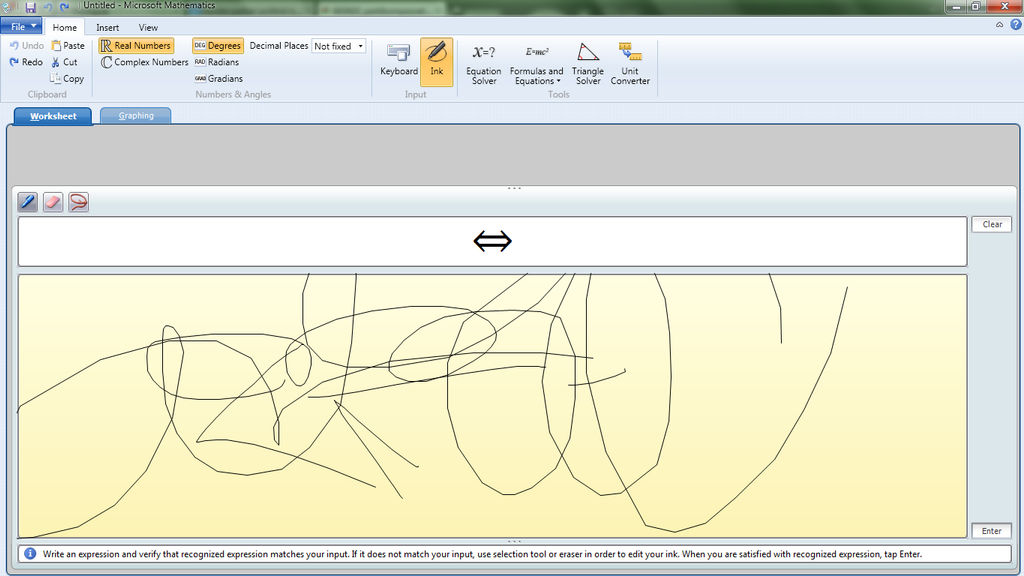The width and height of the screenshot is (1024, 576).
Task: Click Undo in the Clipboard group
Action: tap(27, 46)
